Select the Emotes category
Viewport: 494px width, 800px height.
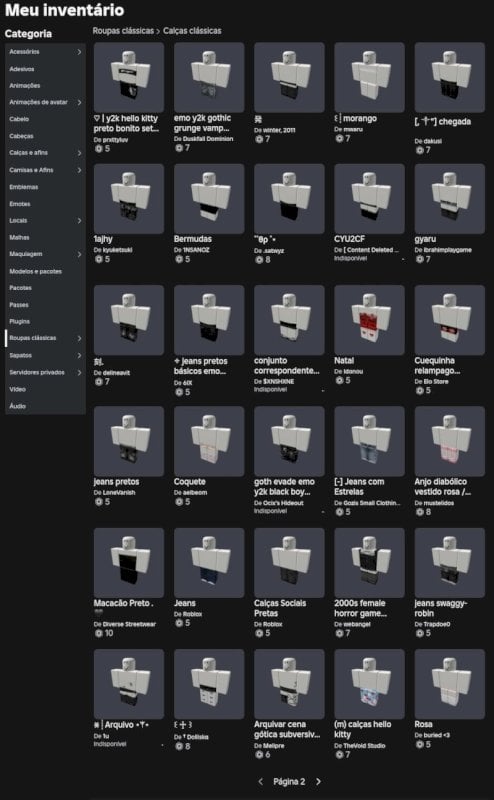[x=45, y=204]
